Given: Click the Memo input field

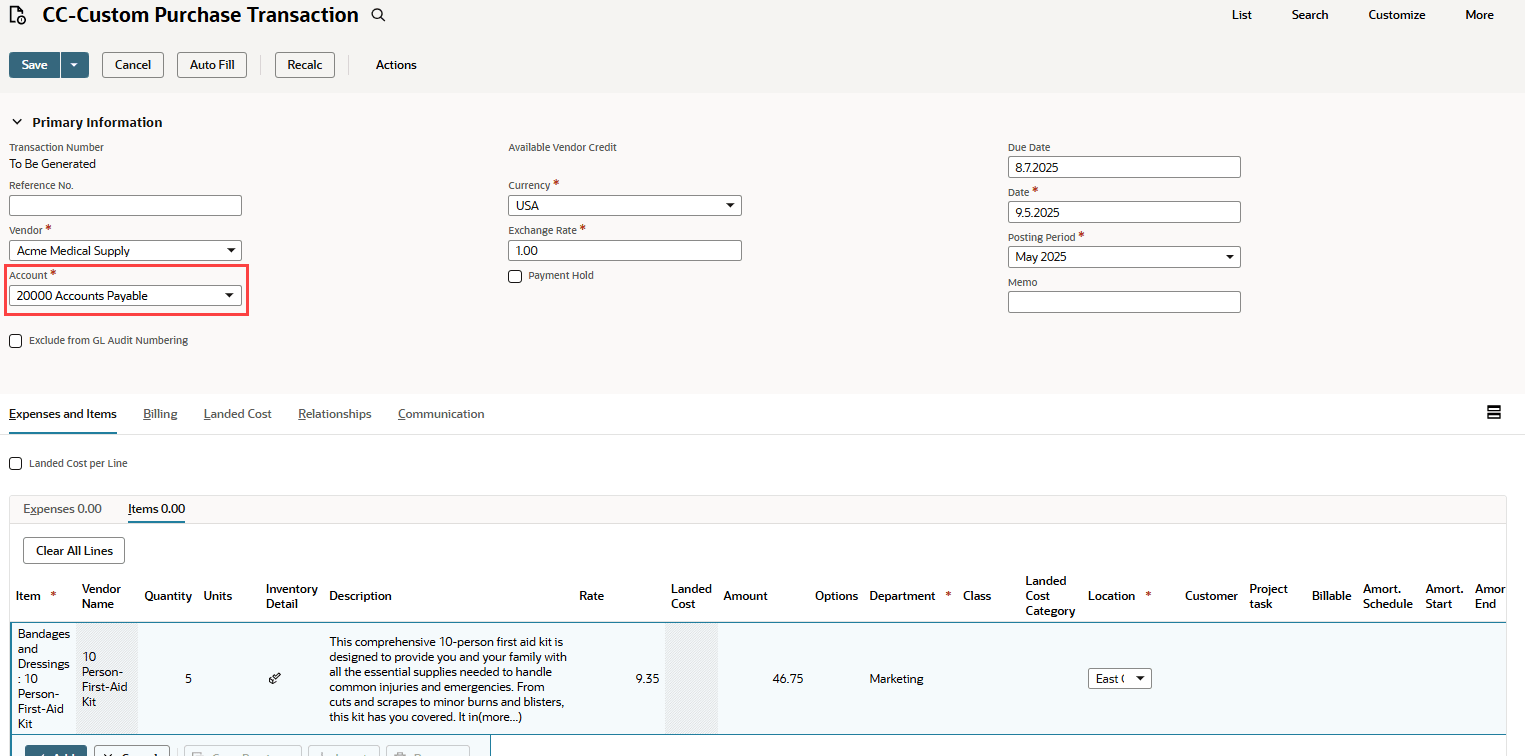Looking at the screenshot, I should click(1124, 302).
